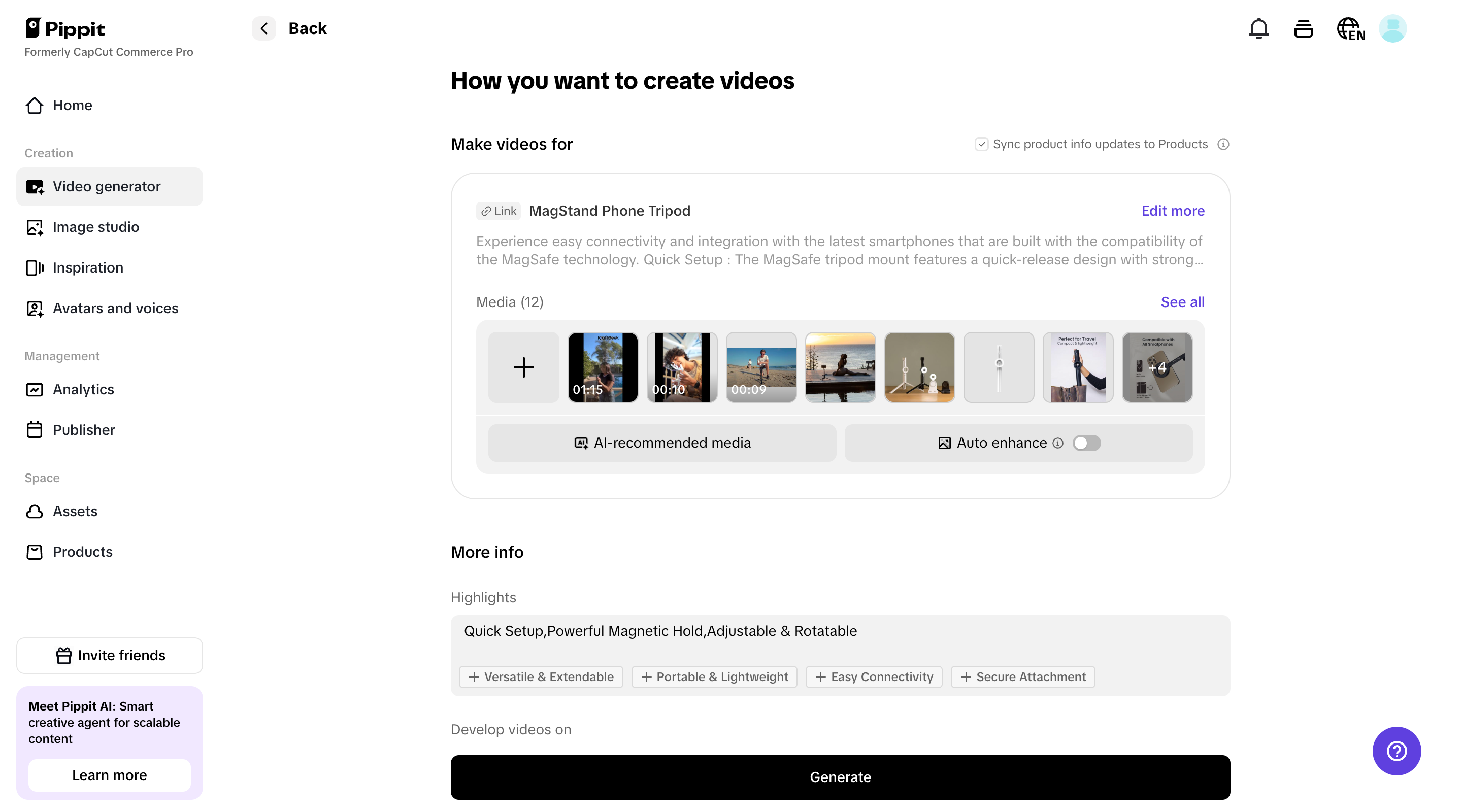Viewport: 1461px width, 812px height.
Task: Open the Video generator tool
Action: 106,186
